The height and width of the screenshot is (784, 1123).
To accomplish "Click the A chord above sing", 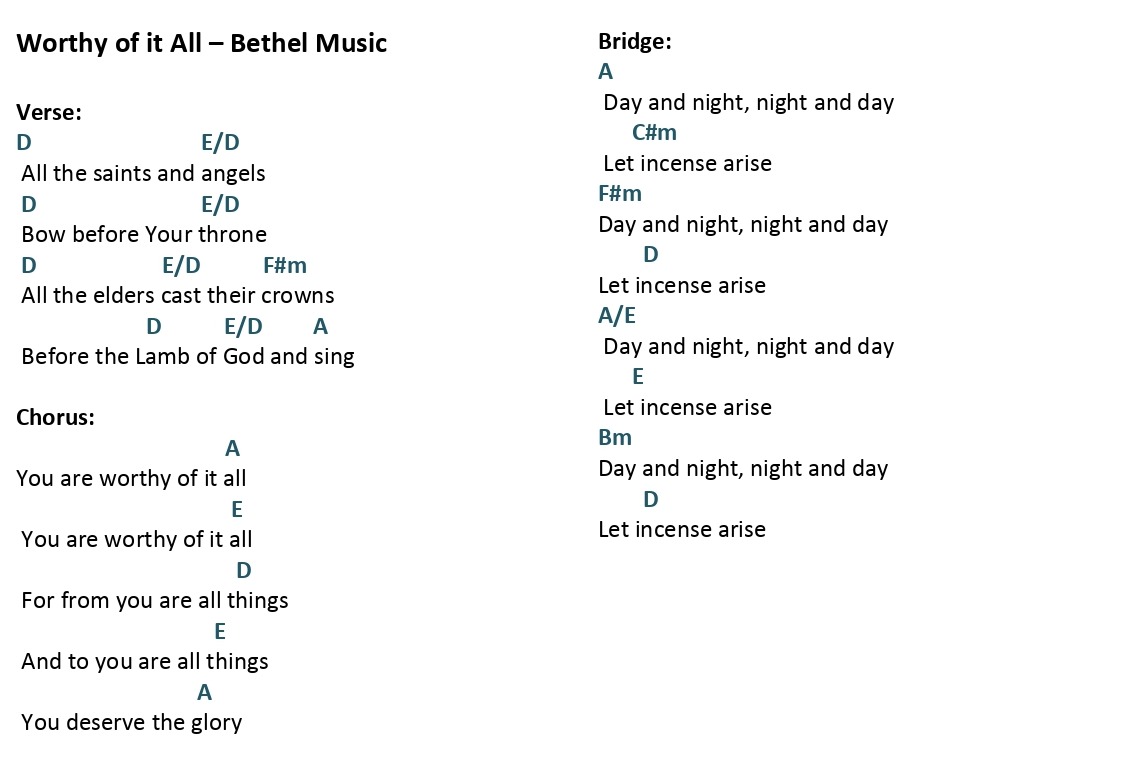I will tap(320, 326).
